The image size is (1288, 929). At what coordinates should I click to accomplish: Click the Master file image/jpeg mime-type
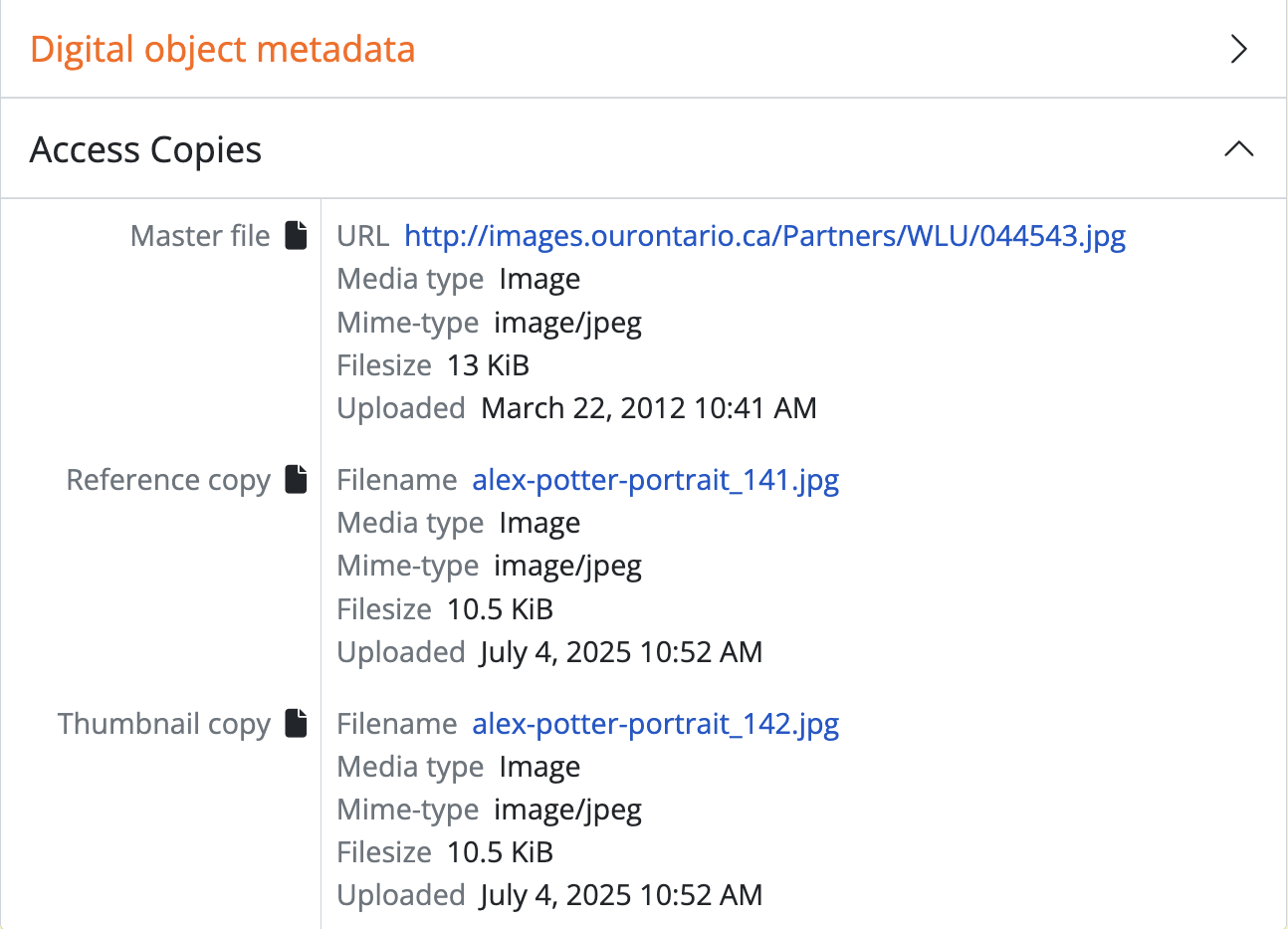[x=567, y=323]
